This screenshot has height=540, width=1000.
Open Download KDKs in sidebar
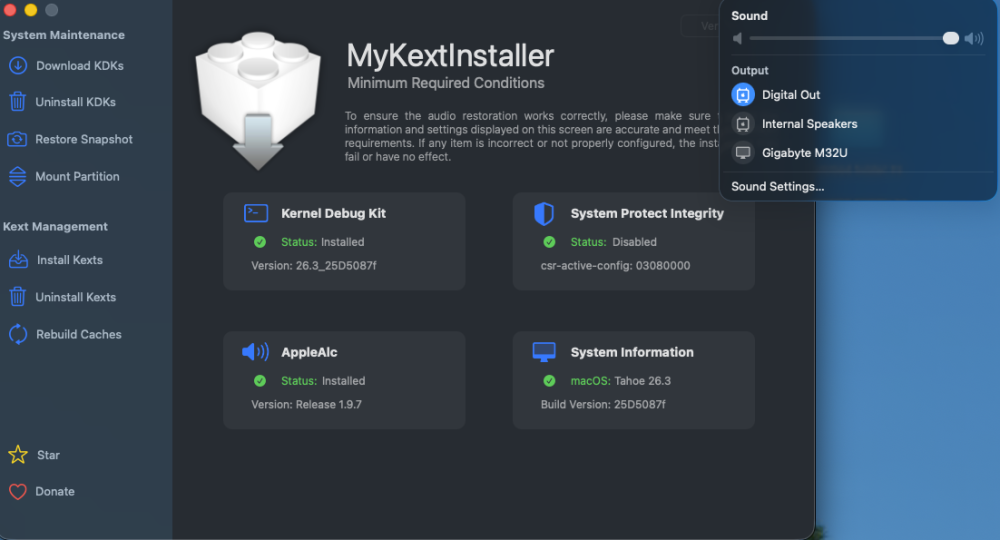(80, 66)
